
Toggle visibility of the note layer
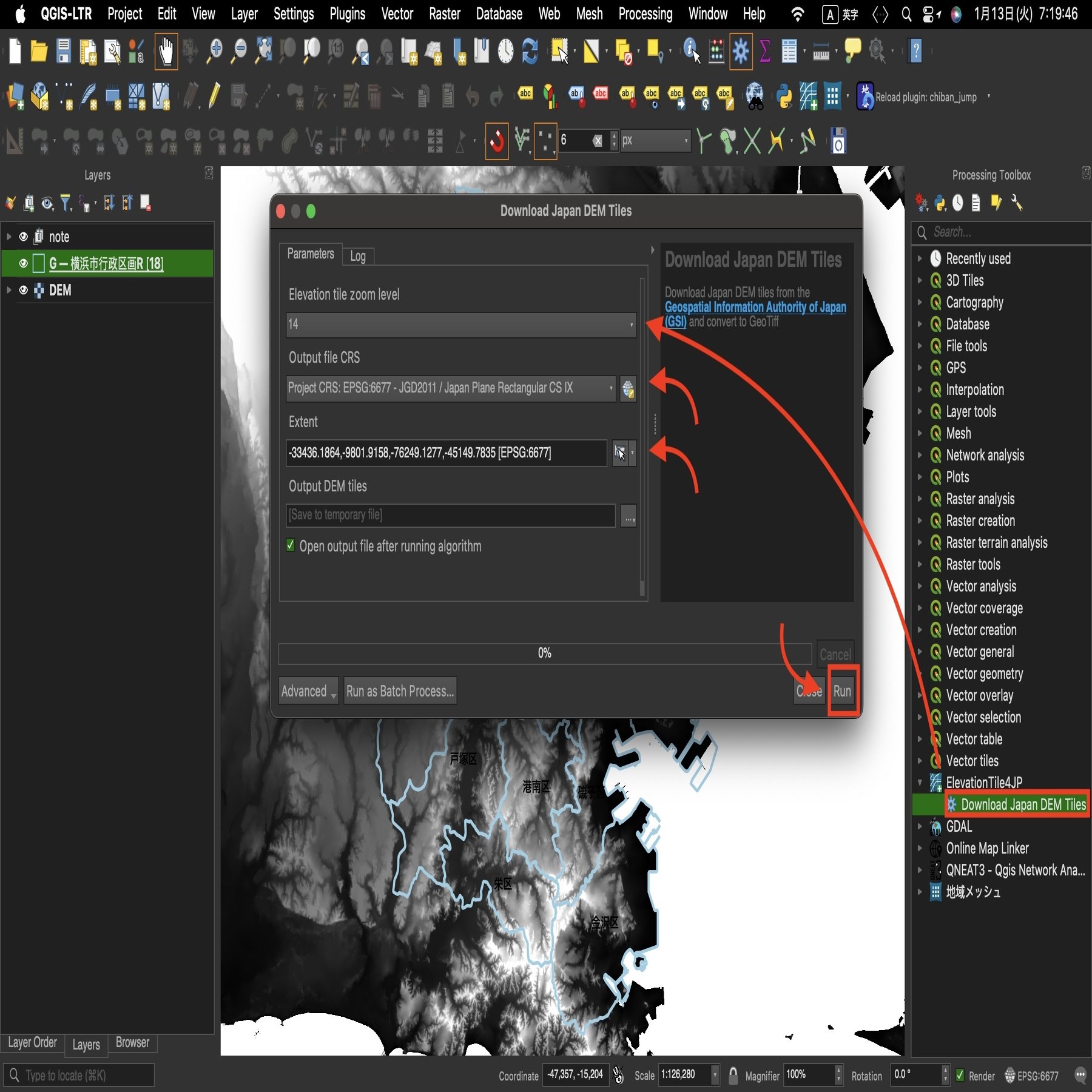pyautogui.click(x=24, y=237)
